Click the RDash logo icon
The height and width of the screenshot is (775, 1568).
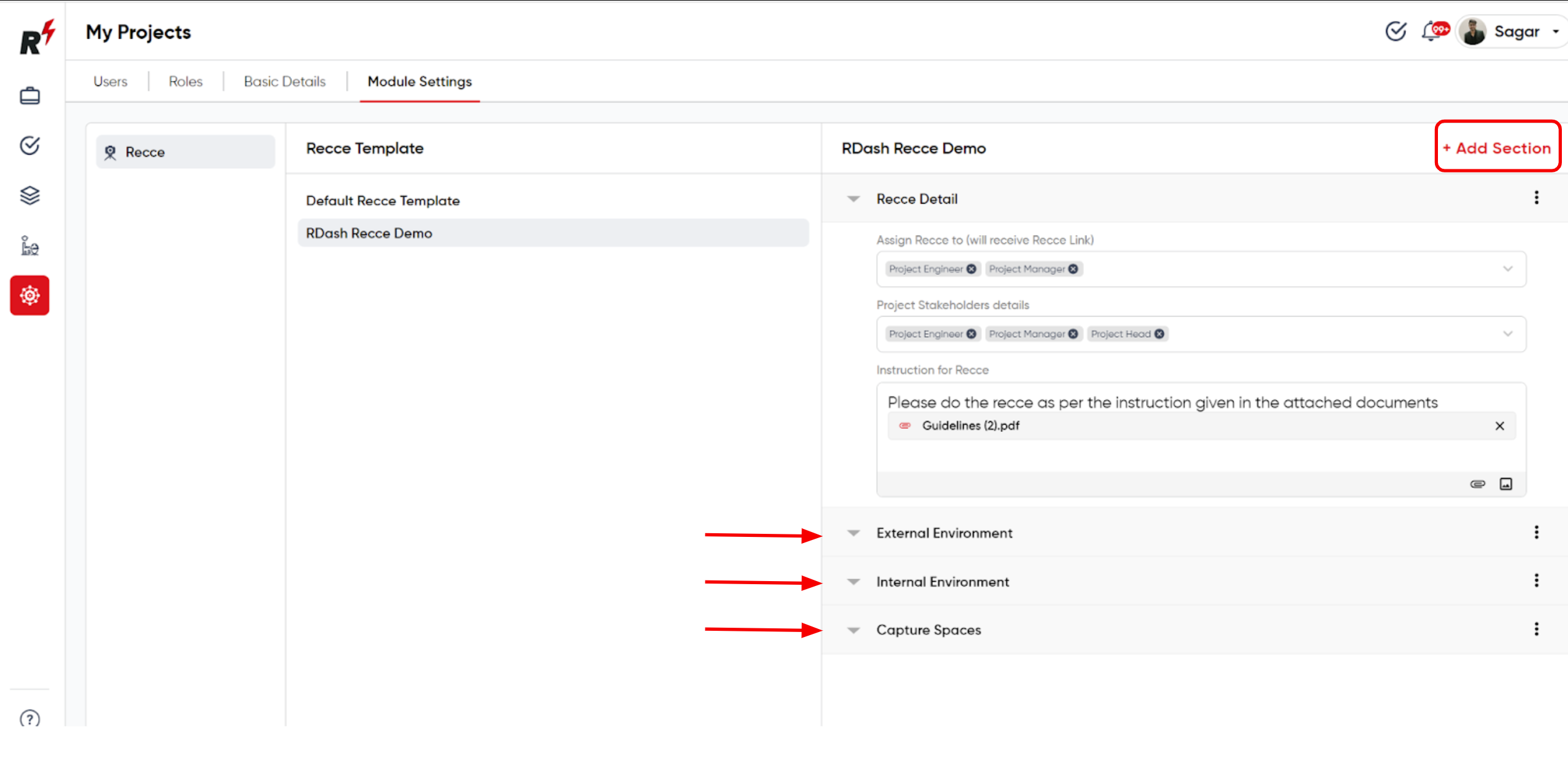[x=37, y=37]
